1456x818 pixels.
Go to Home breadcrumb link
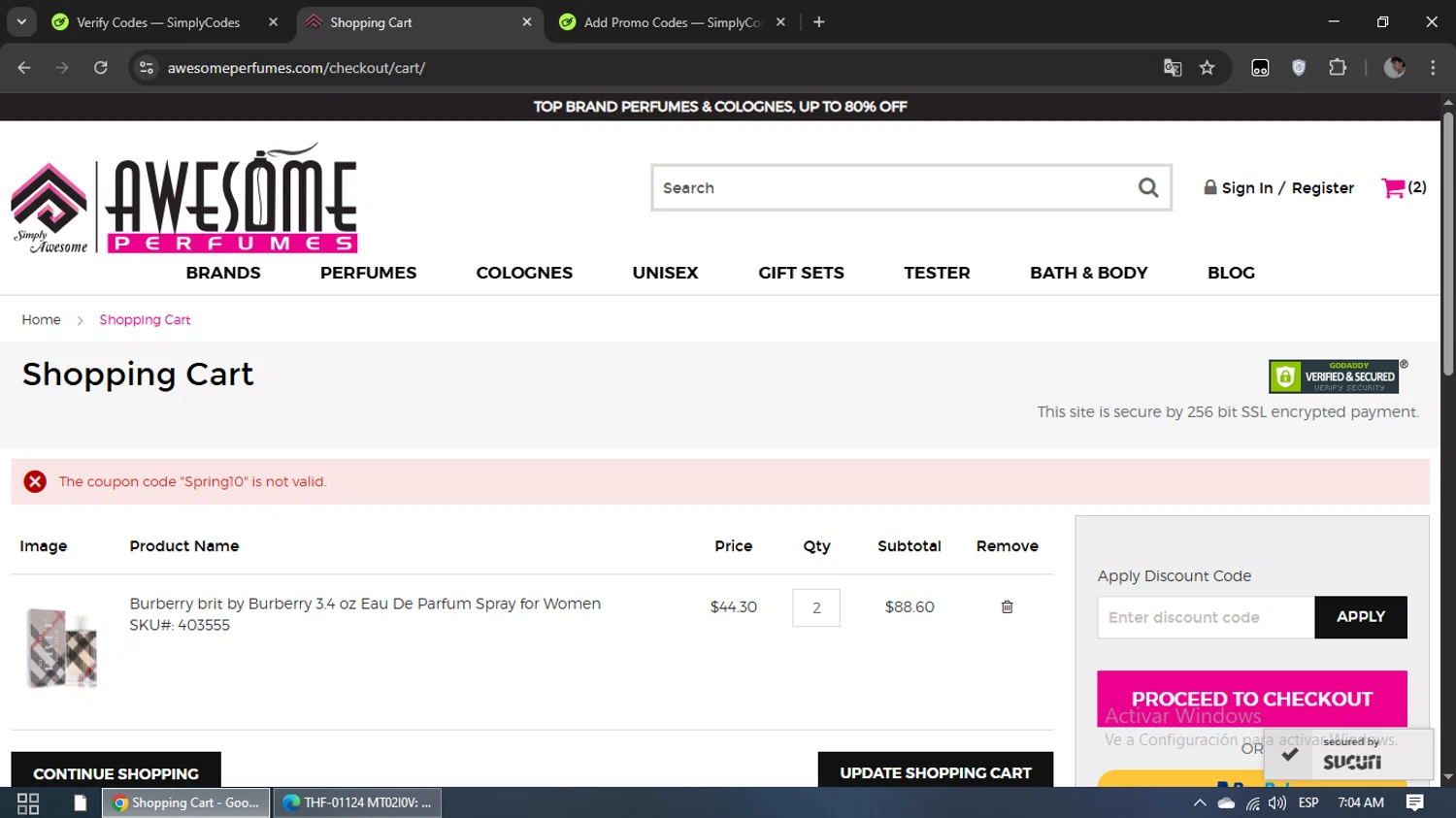pyautogui.click(x=41, y=319)
